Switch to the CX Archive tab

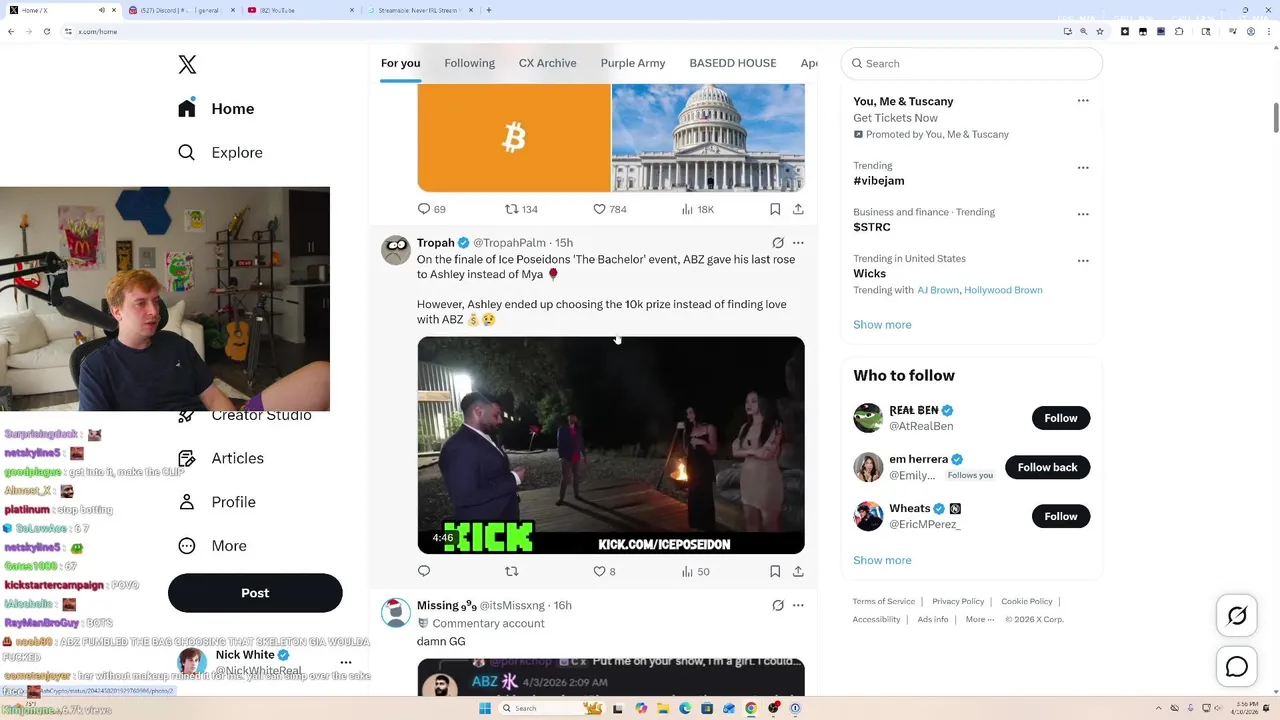tap(547, 63)
